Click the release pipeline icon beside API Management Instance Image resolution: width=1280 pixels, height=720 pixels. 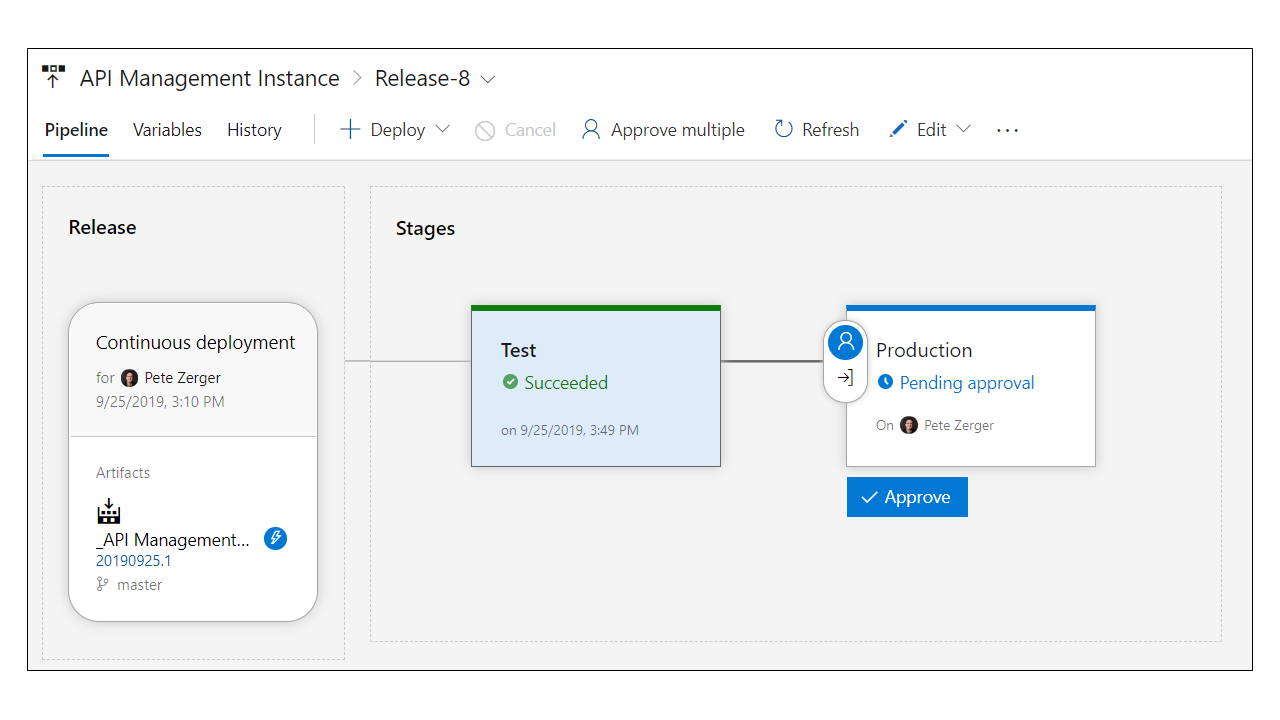[x=53, y=77]
